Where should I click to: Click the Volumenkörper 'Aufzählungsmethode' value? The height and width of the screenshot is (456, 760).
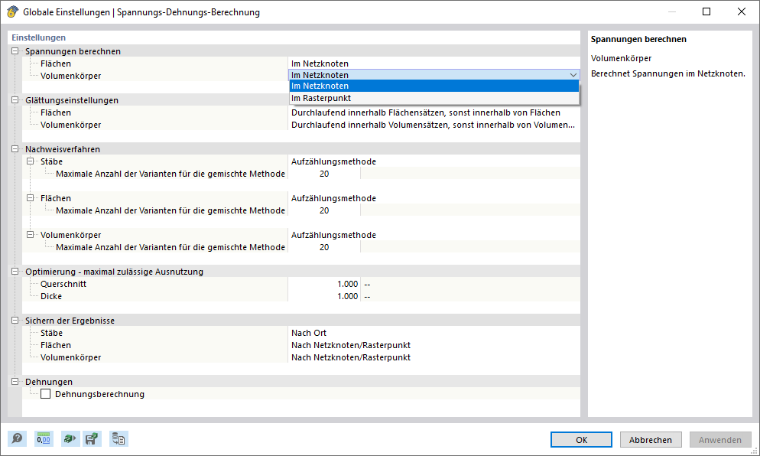point(333,235)
